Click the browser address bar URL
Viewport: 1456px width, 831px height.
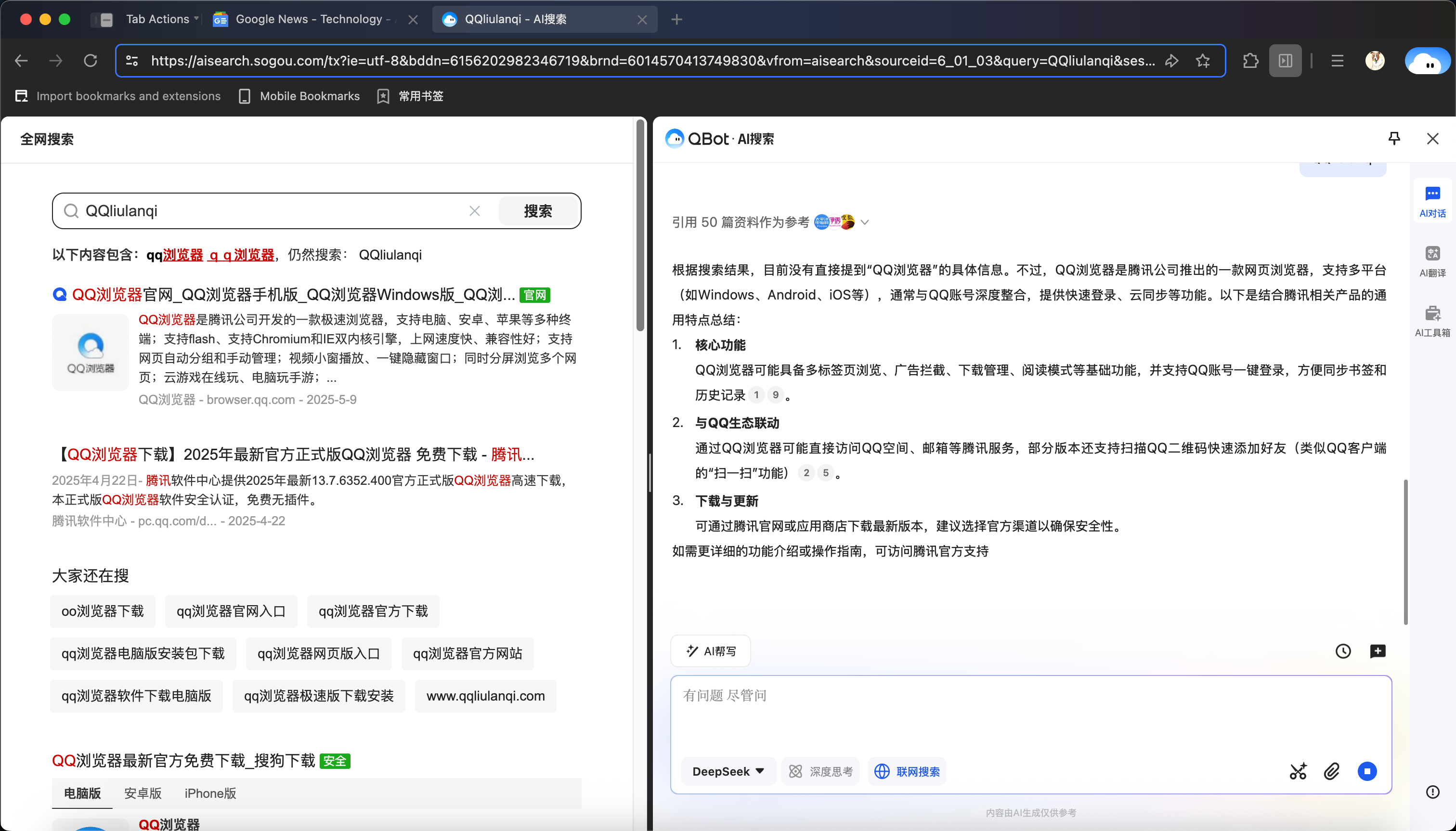(653, 61)
